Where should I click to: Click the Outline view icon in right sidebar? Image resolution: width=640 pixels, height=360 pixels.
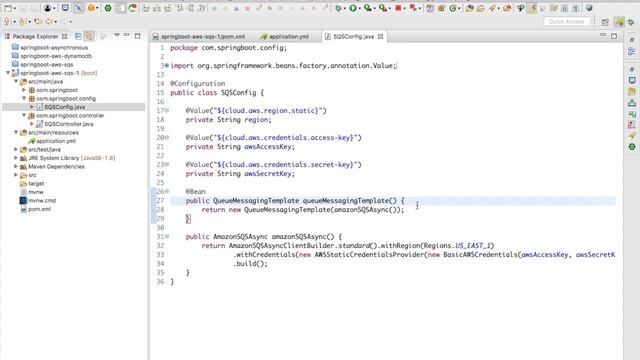click(x=632, y=51)
